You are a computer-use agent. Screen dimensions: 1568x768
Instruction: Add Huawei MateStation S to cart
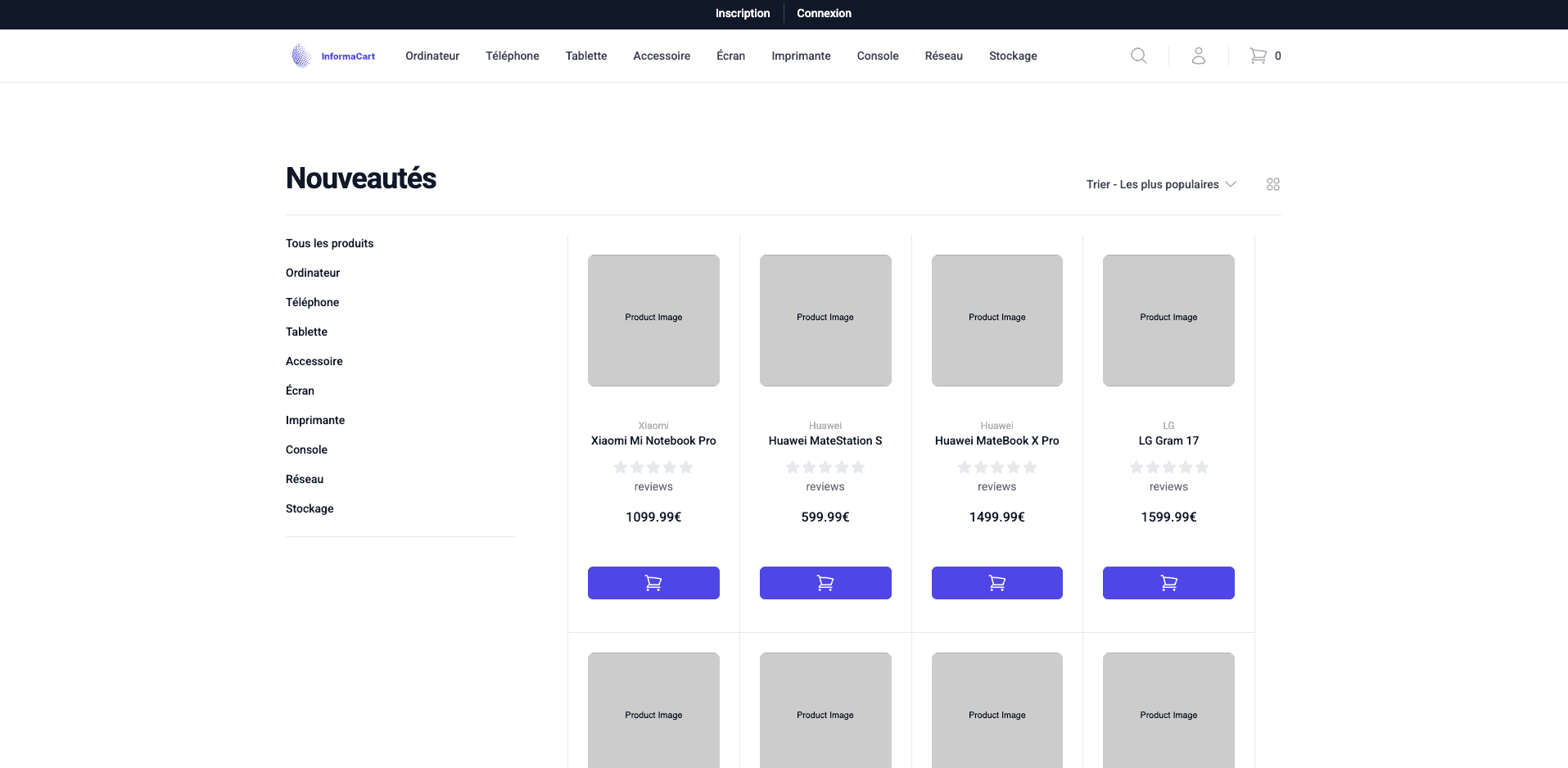coord(825,583)
